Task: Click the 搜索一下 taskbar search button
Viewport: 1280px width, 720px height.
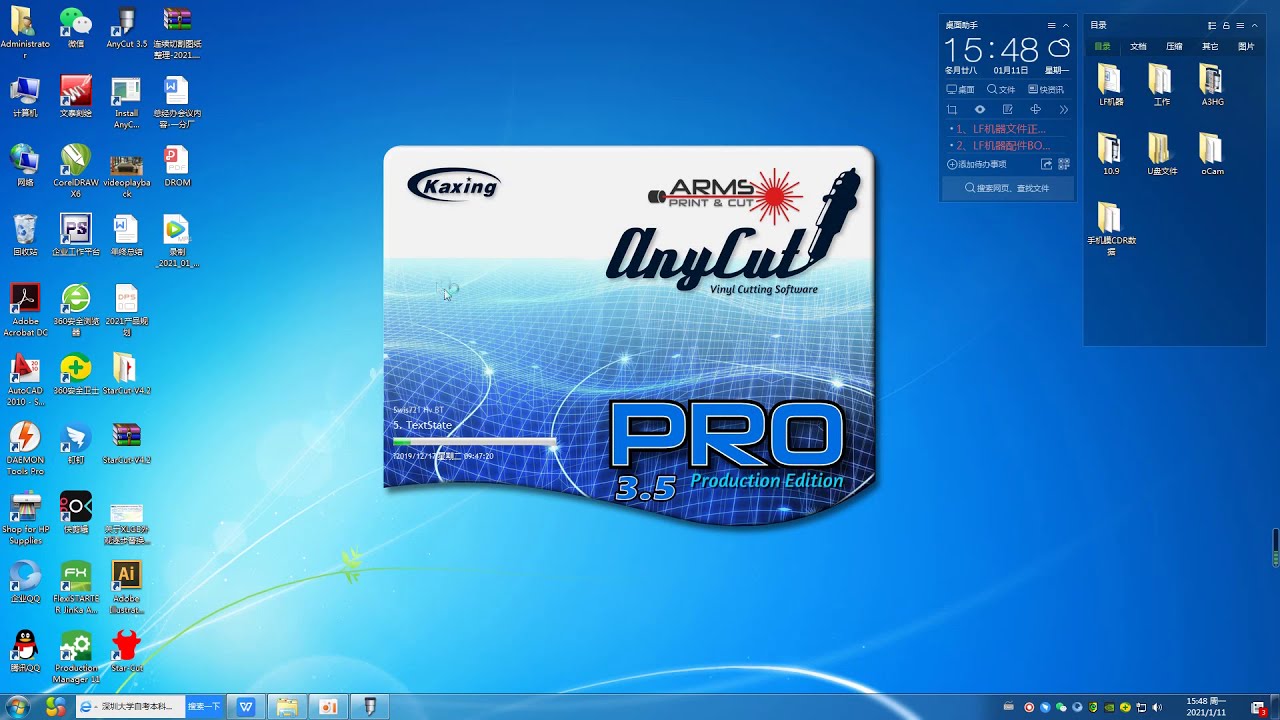Action: click(204, 707)
